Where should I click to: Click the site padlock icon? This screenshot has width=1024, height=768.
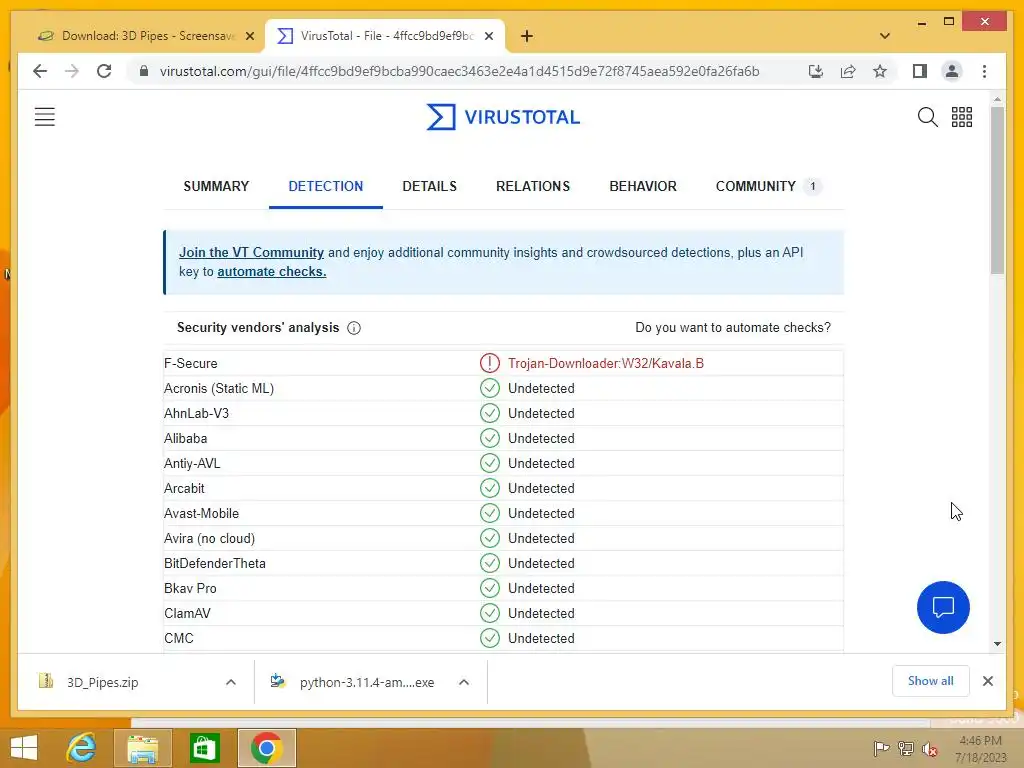pyautogui.click(x=144, y=71)
